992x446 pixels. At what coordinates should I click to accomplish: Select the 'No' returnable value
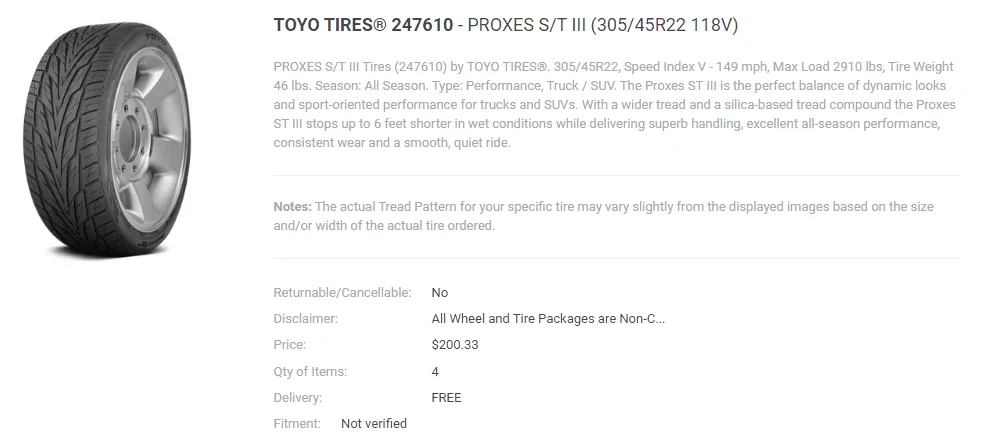[x=440, y=293]
